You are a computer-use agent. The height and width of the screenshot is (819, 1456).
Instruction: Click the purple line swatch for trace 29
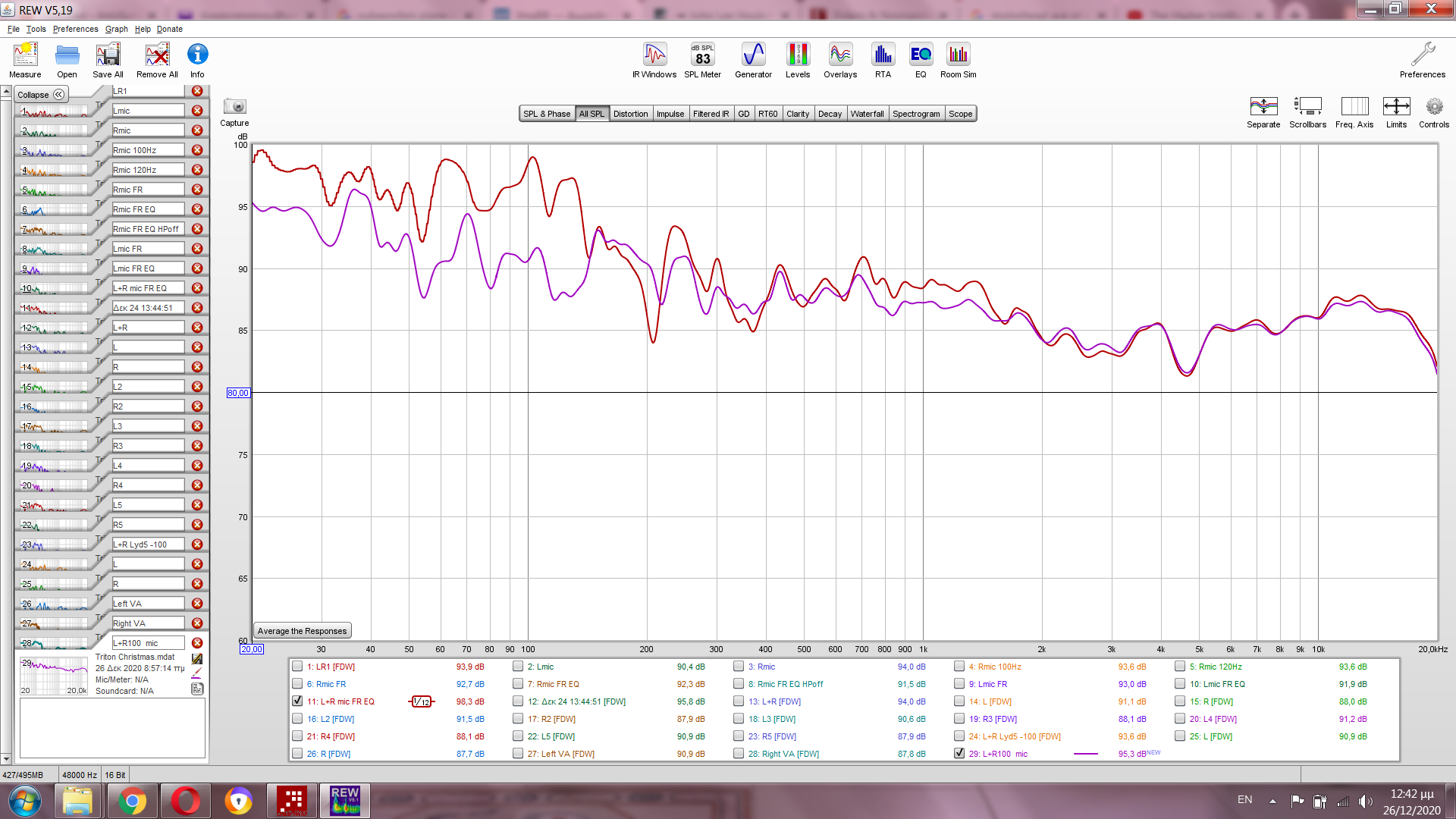tap(1085, 754)
